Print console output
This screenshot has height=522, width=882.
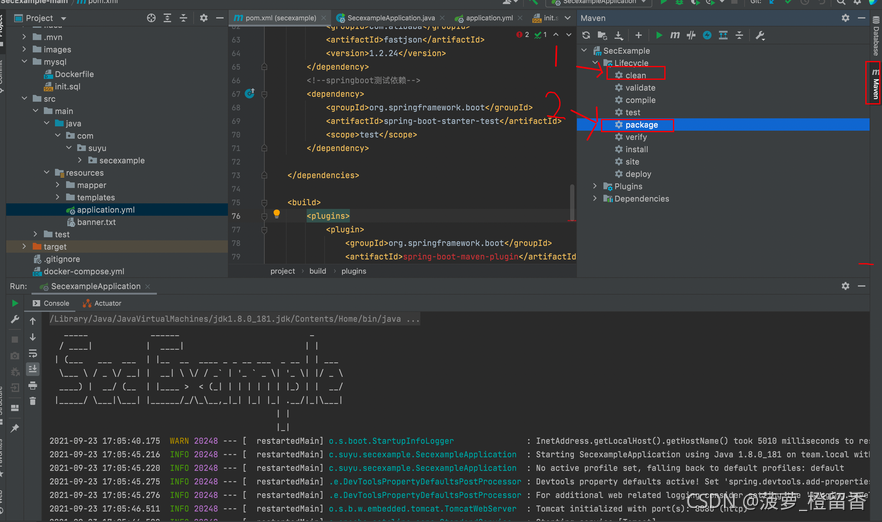[33, 385]
